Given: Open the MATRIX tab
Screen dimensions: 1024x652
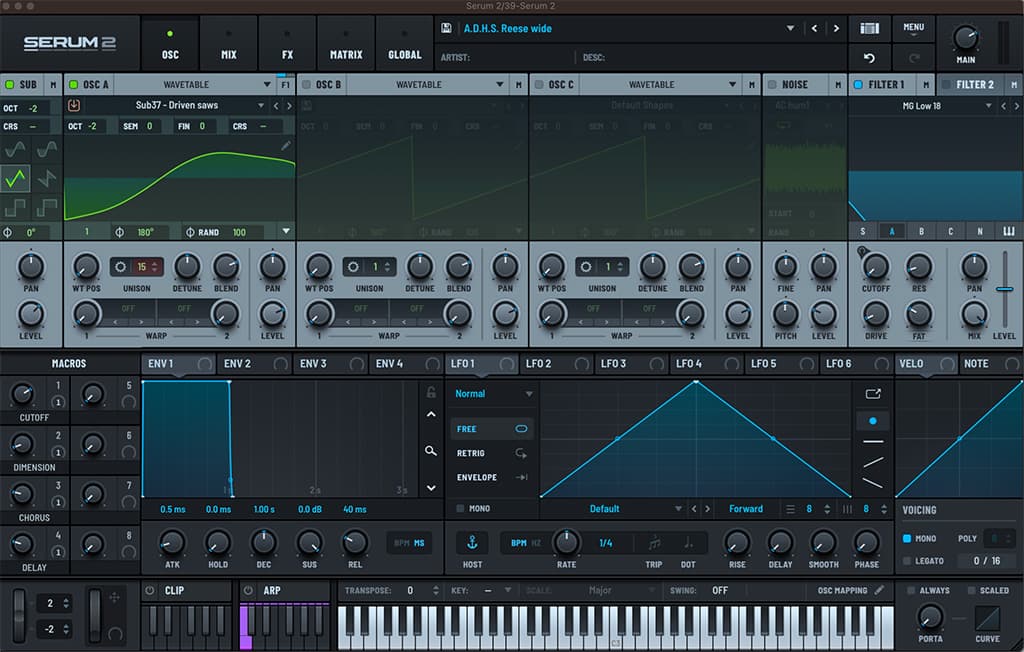Looking at the screenshot, I should click(346, 44).
